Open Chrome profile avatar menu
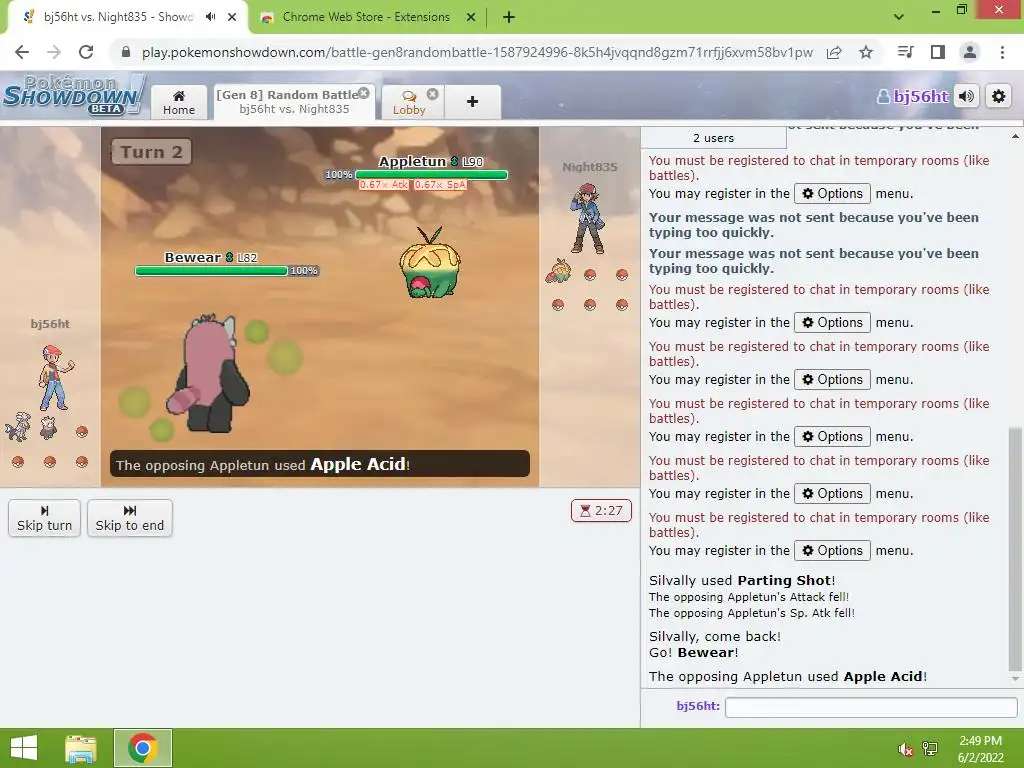The height and width of the screenshot is (768, 1024). [x=970, y=52]
